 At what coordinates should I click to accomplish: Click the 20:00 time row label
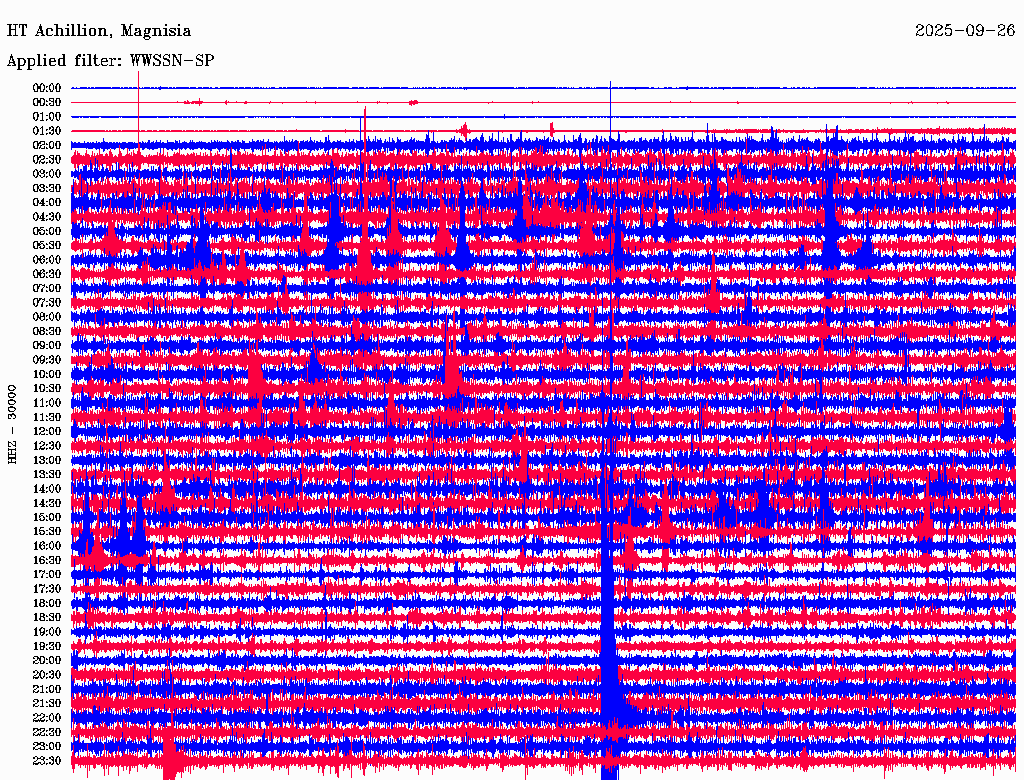point(47,660)
